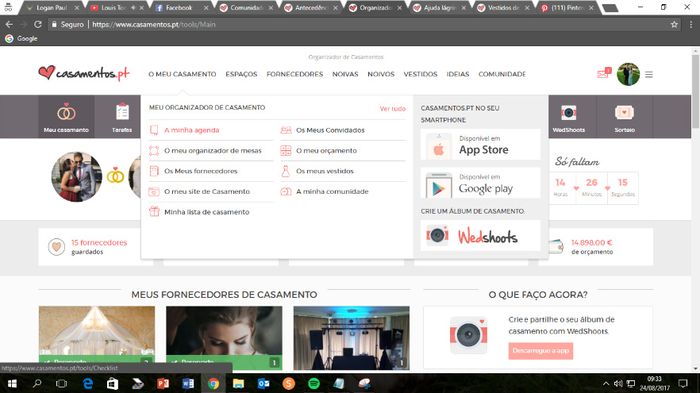Select COMUNIDADE nav item
The height and width of the screenshot is (393, 700).
[502, 74]
